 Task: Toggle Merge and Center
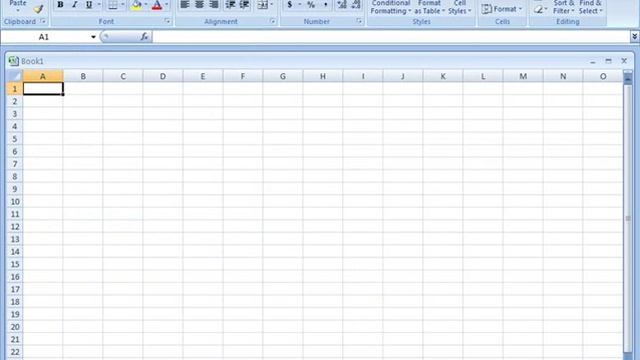(x=262, y=5)
